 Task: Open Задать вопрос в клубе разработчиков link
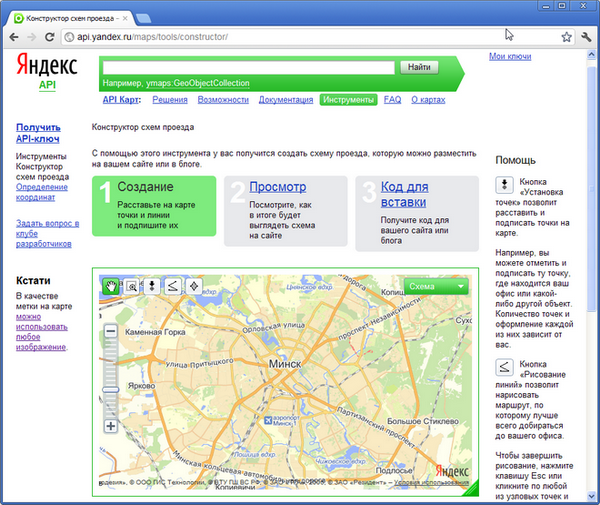[x=47, y=233]
